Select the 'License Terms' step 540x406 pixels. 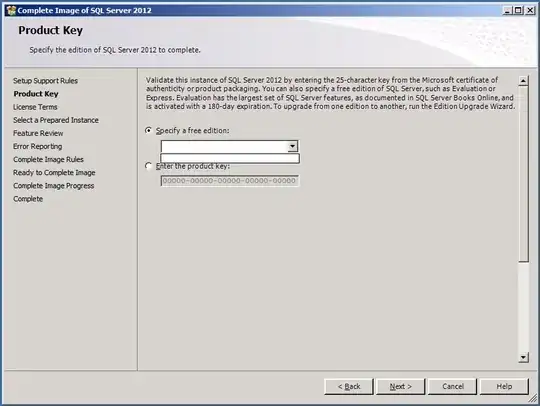coord(35,107)
